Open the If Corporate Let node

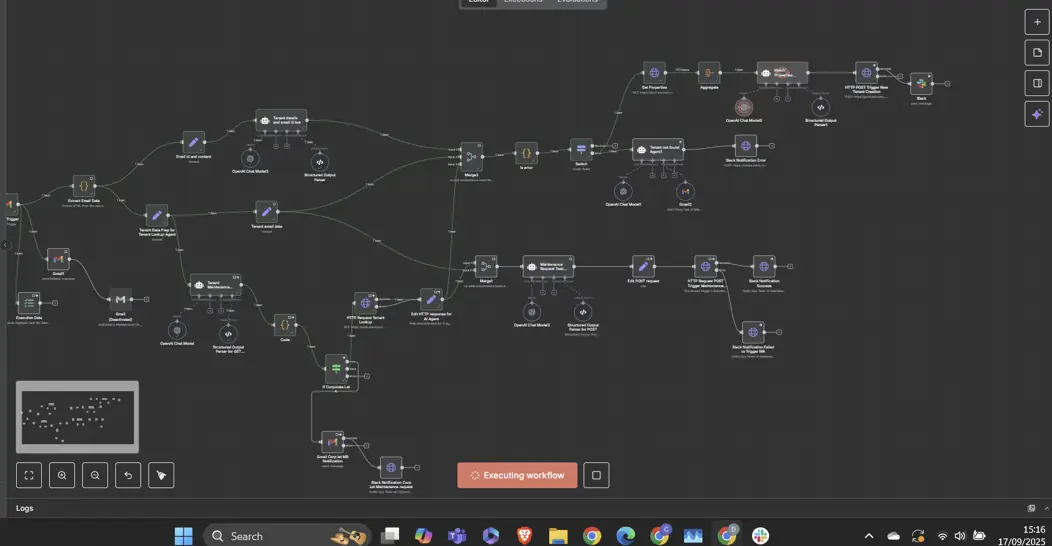(x=336, y=368)
